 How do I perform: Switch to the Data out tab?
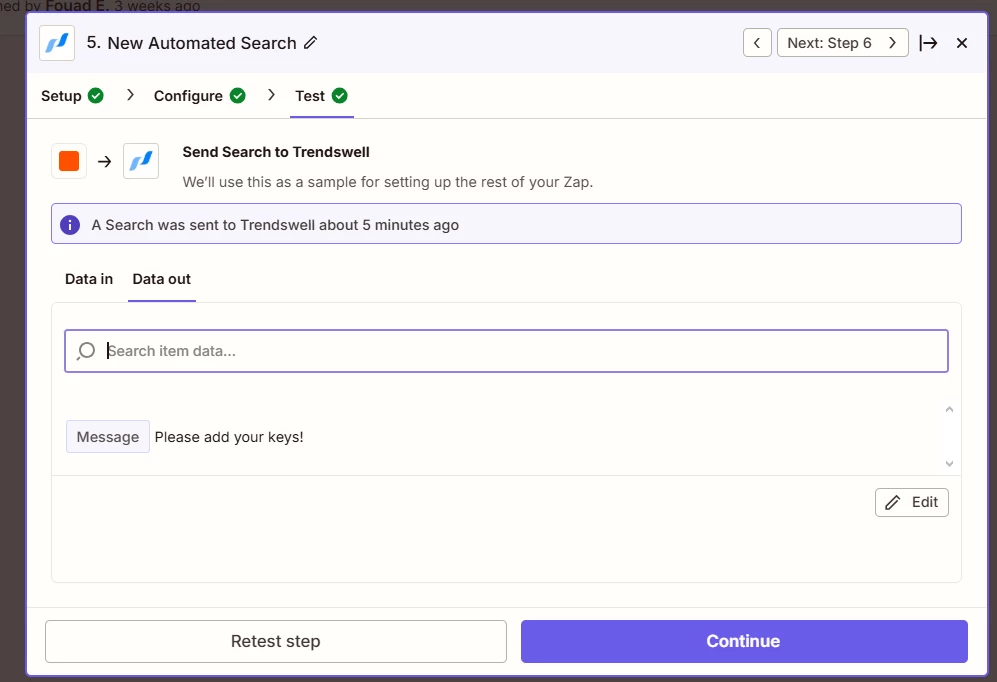162,279
